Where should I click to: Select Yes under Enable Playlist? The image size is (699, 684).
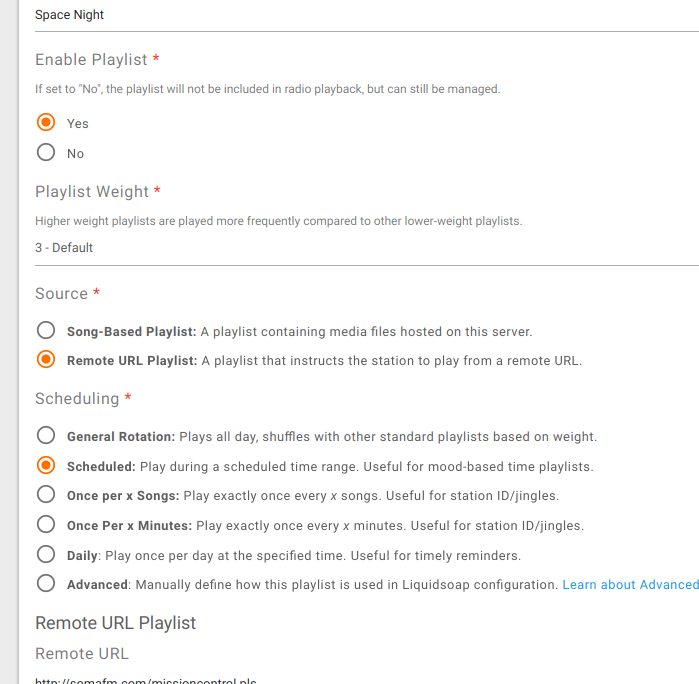[x=46, y=123]
